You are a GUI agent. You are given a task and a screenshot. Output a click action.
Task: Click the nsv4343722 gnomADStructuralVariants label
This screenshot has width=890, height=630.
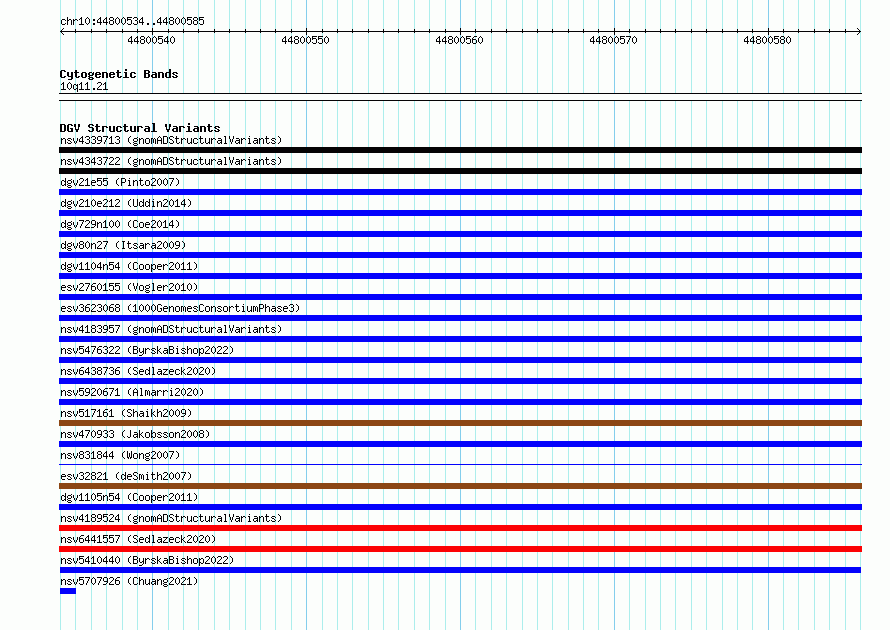point(171,161)
